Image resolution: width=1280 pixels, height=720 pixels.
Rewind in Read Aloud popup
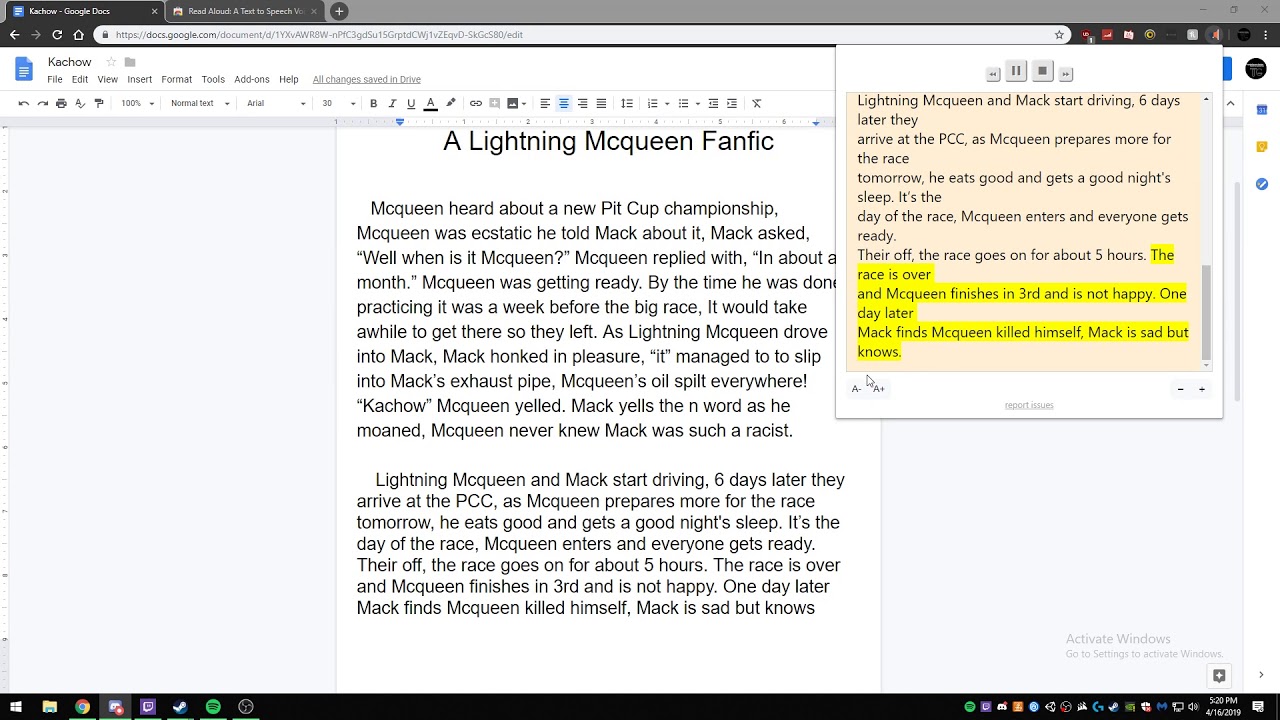tap(993, 74)
